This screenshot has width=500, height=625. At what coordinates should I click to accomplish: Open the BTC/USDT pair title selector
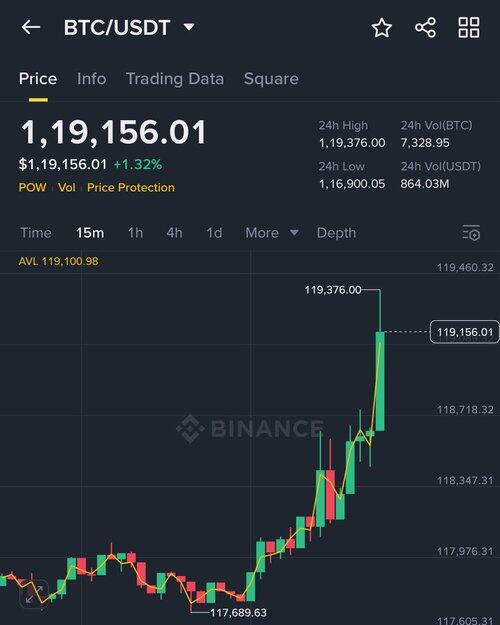(117, 28)
